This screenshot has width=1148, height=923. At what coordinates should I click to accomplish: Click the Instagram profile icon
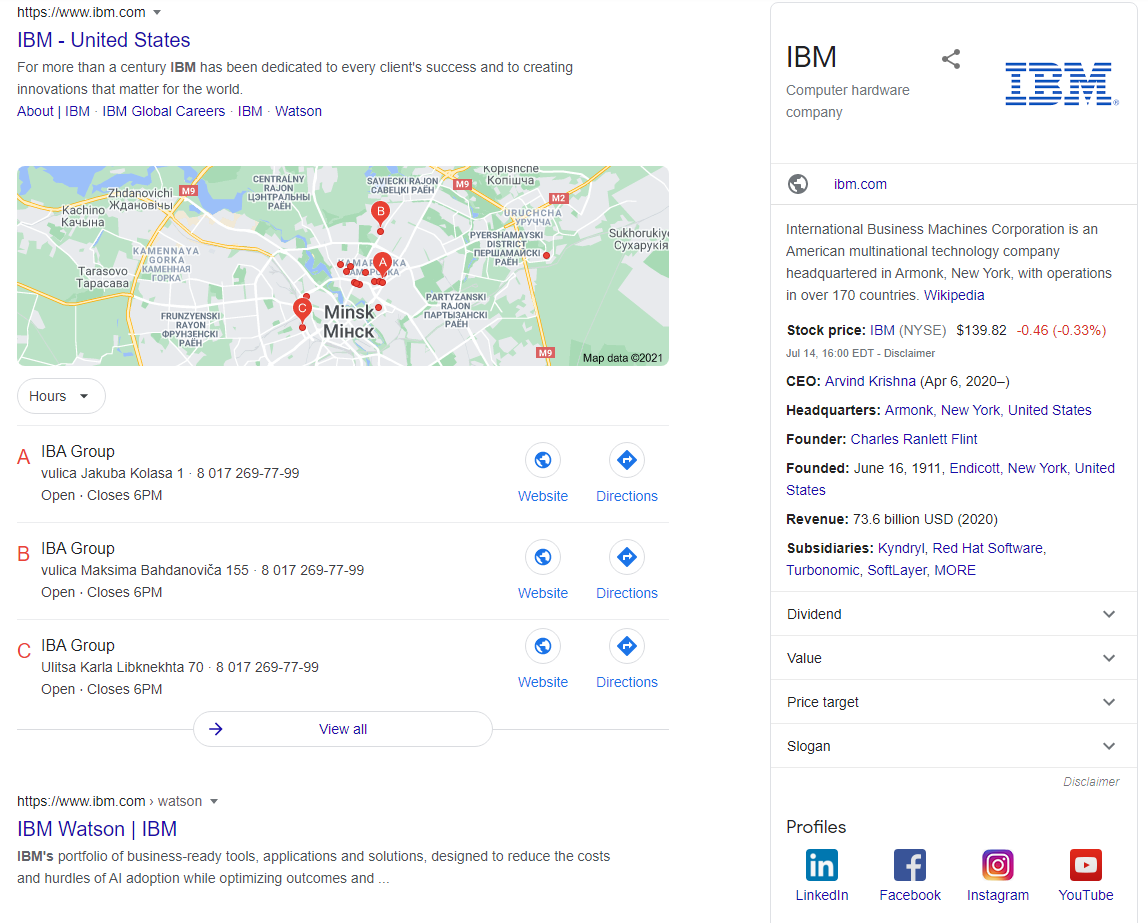coord(997,865)
